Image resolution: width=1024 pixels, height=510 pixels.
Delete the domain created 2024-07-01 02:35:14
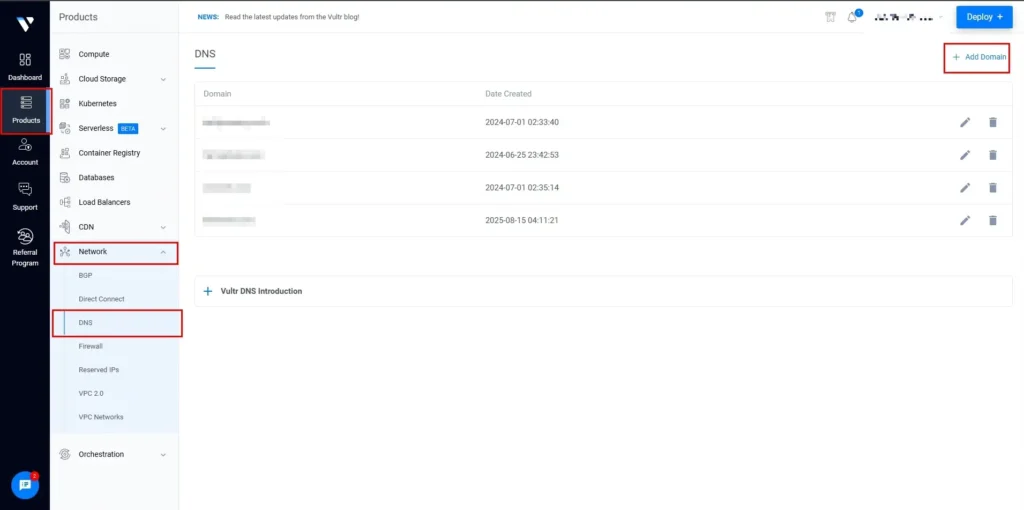coord(993,187)
